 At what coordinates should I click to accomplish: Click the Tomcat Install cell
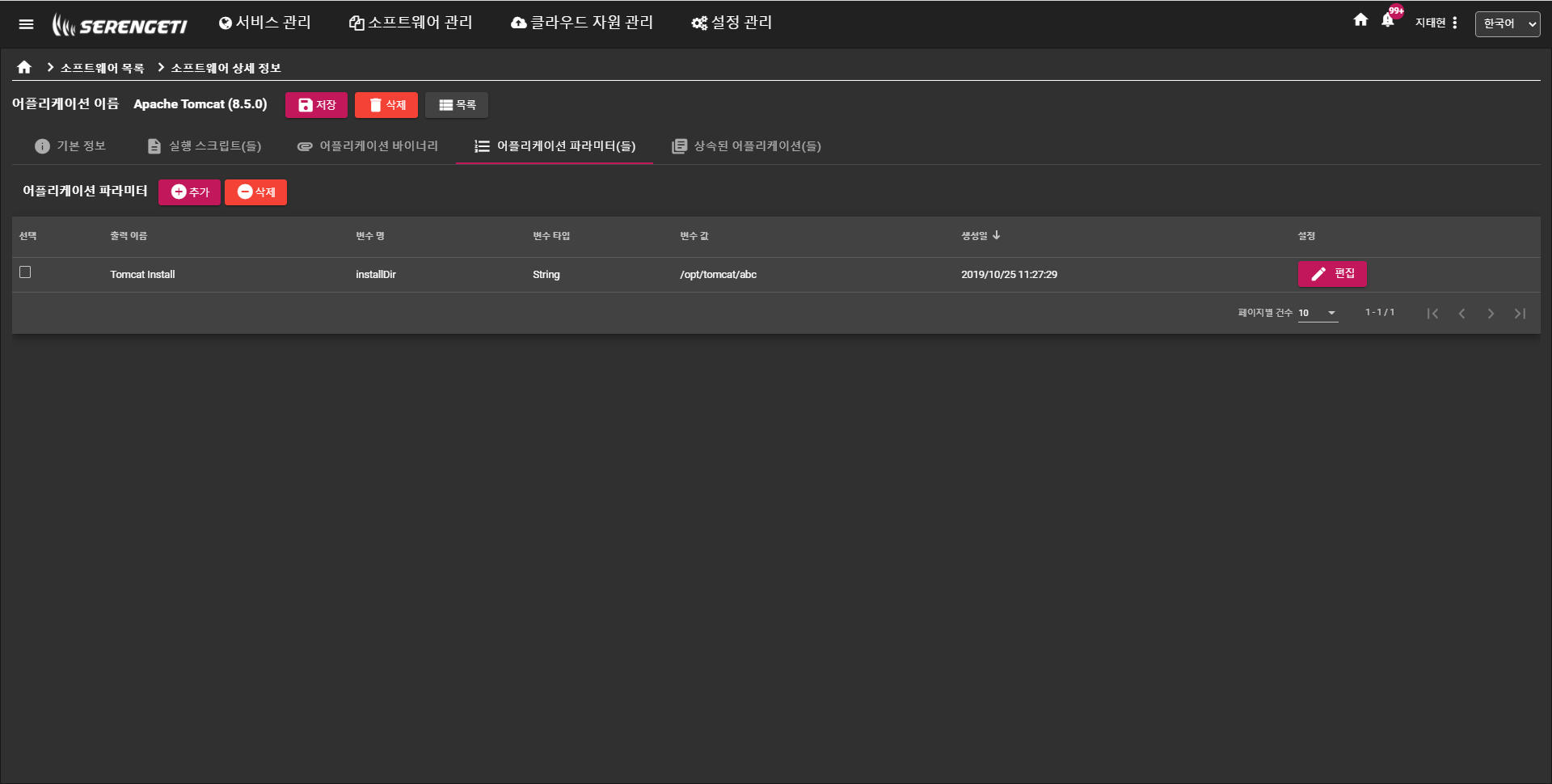(142, 275)
